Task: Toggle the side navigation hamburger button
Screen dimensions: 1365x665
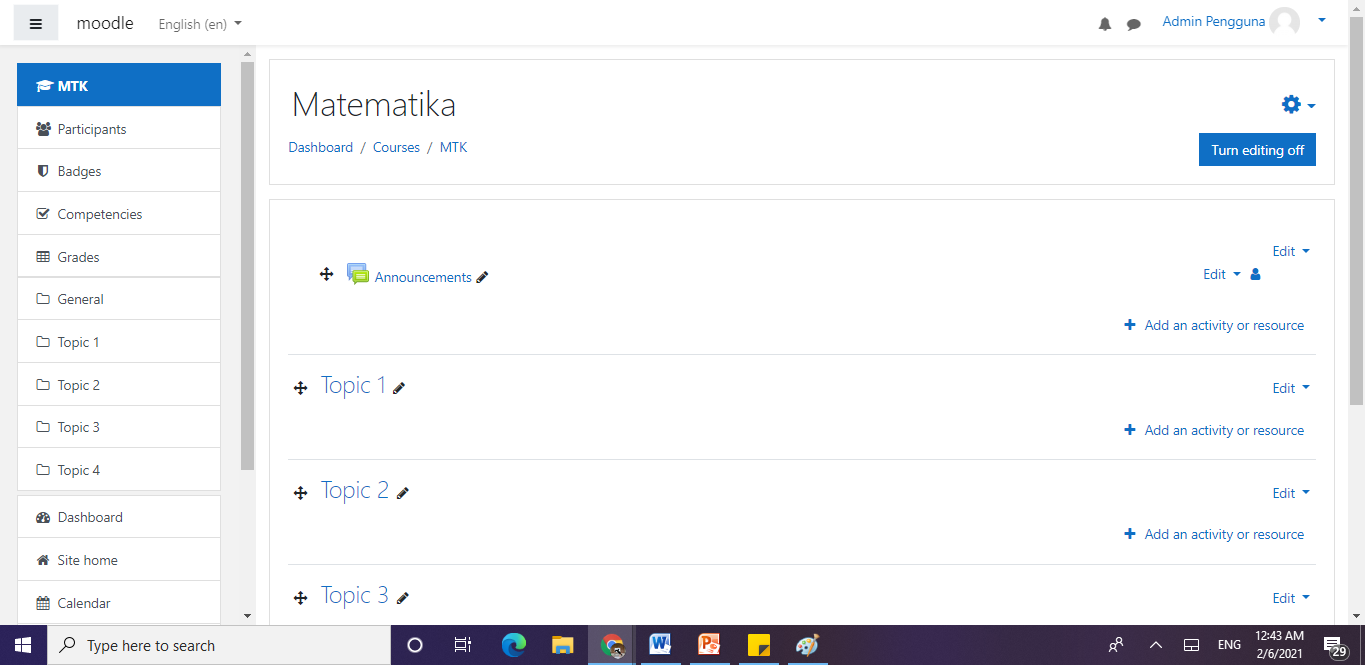Action: [36, 24]
